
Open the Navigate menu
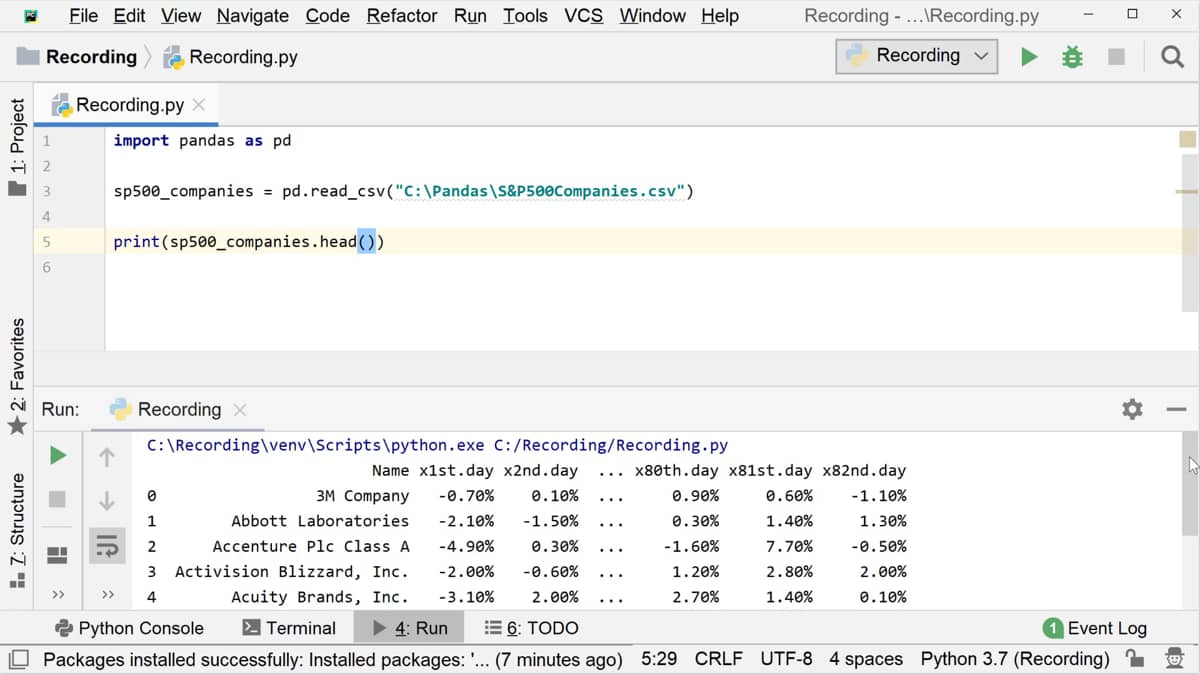252,16
